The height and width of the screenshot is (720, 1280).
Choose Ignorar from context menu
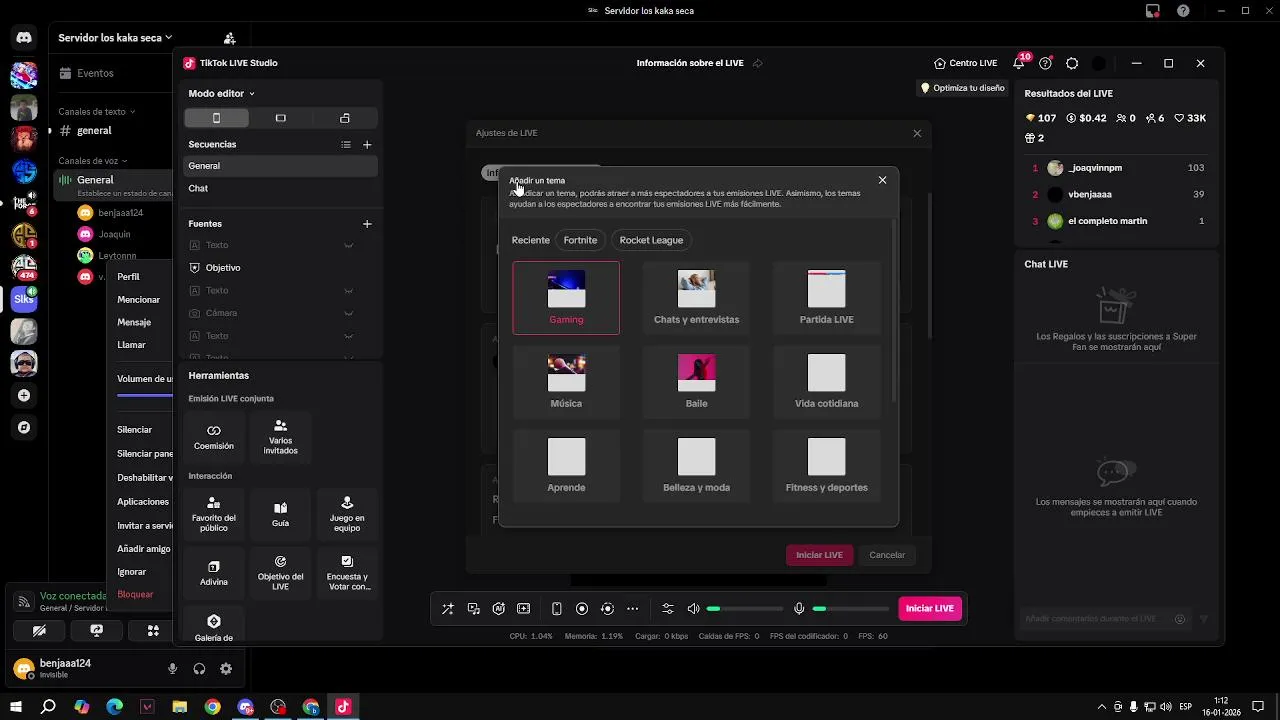pyautogui.click(x=132, y=572)
